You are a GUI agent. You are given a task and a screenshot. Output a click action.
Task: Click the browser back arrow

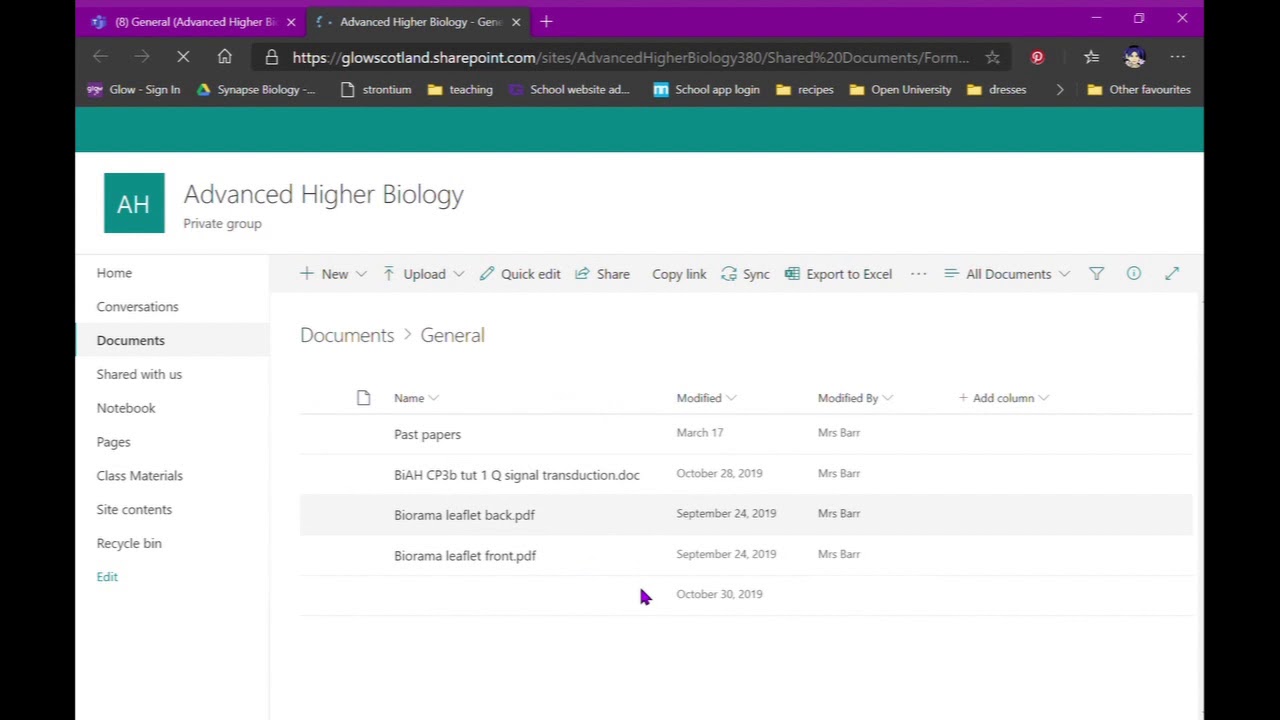[x=100, y=57]
